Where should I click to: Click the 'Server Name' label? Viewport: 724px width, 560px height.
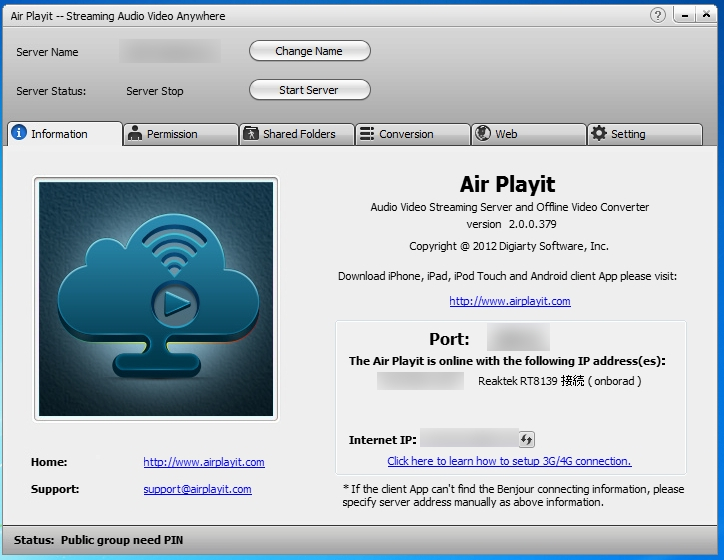[x=47, y=52]
